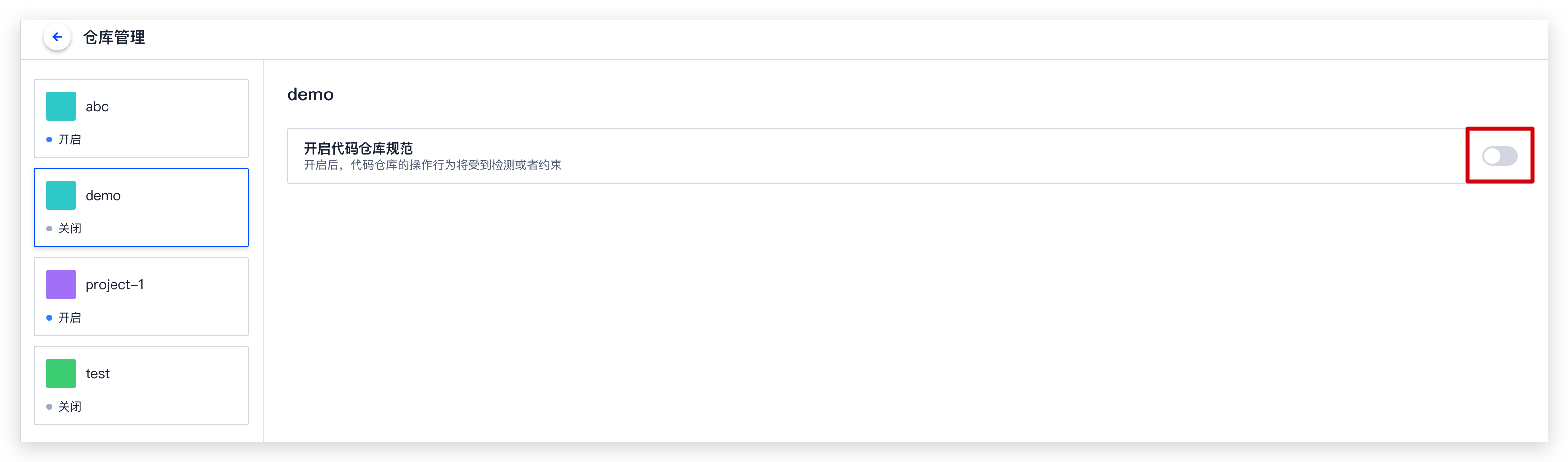The image size is (1568, 462).
Task: Select the test repository card
Action: pyautogui.click(x=141, y=385)
